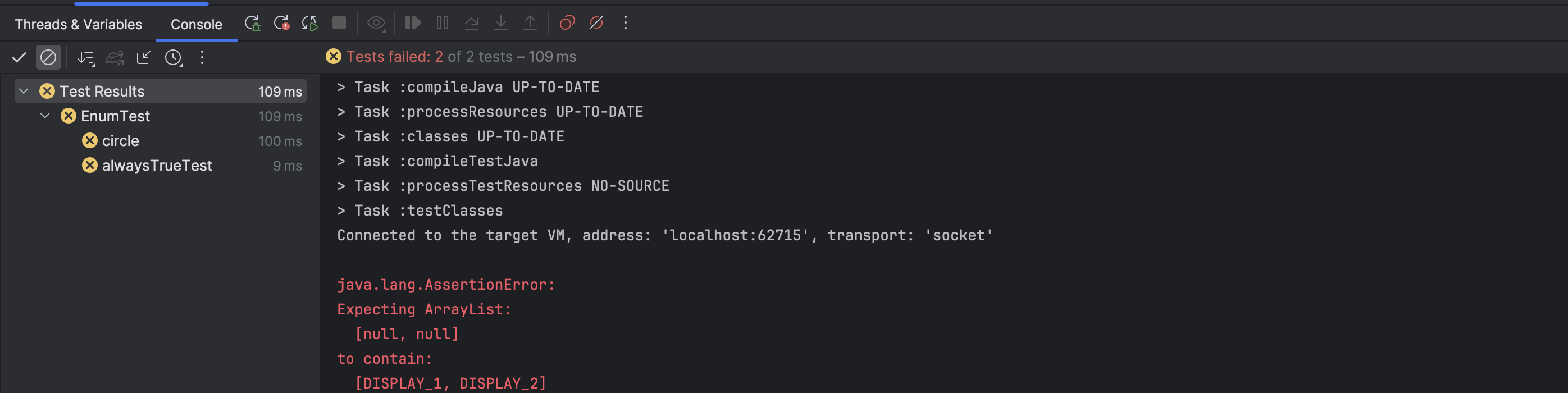Open test history clock icon

(174, 58)
